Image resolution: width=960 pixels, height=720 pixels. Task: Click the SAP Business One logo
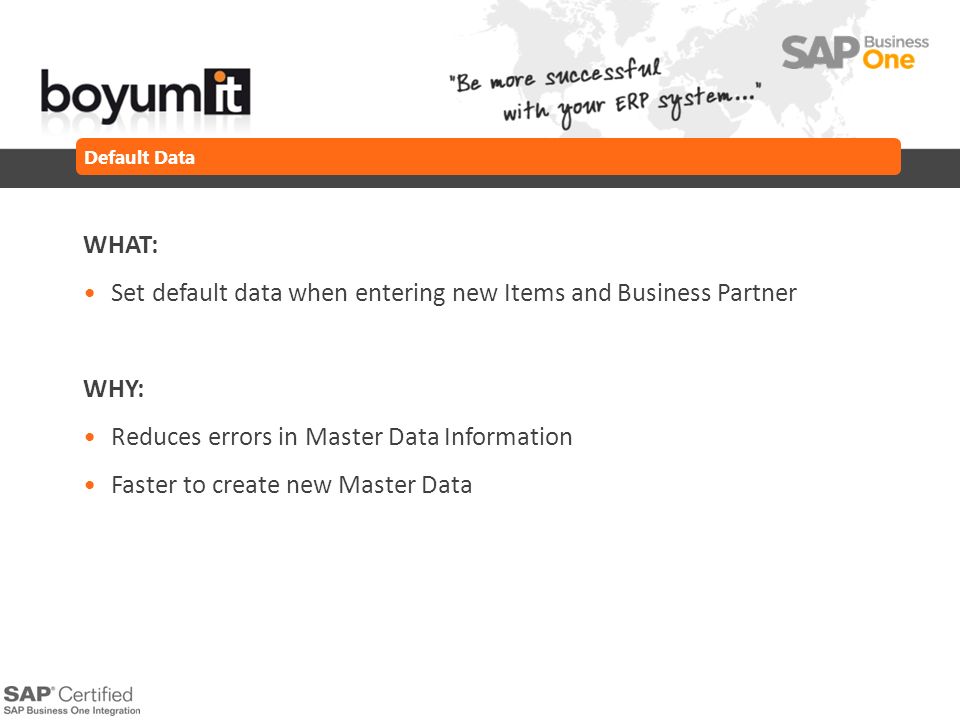(x=855, y=52)
